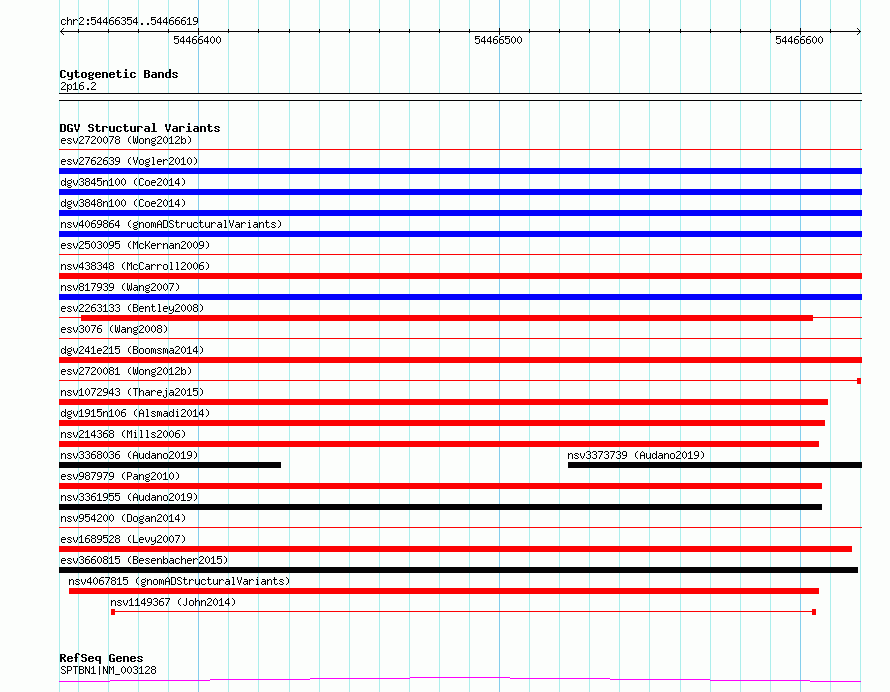This screenshot has height=692, width=890.
Task: Click the dgv3848n100 (Coe2014) label
Action: pyautogui.click(x=123, y=203)
